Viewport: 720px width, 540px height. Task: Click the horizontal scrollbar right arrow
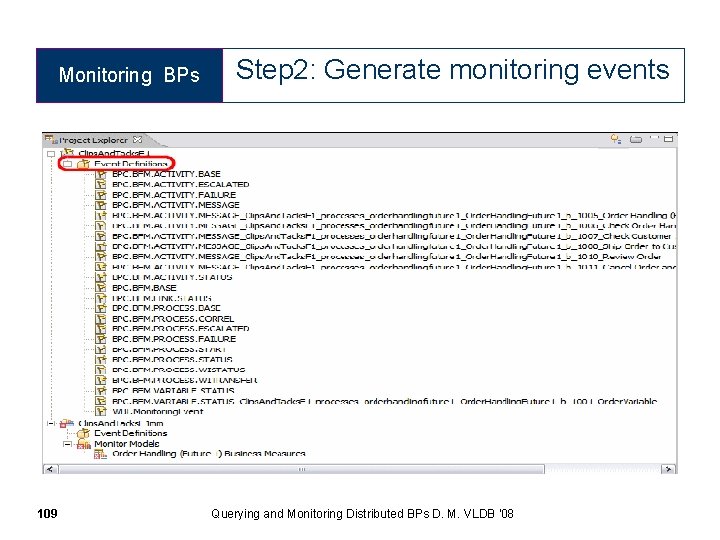[669, 469]
